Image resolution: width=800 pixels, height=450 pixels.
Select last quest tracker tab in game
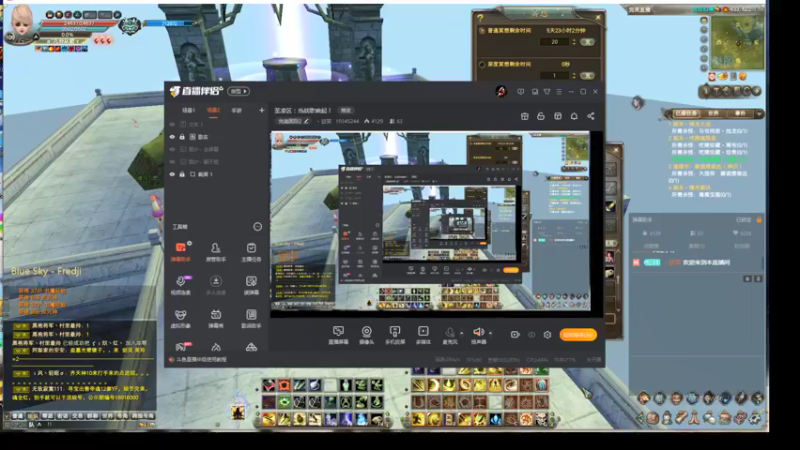740,113
